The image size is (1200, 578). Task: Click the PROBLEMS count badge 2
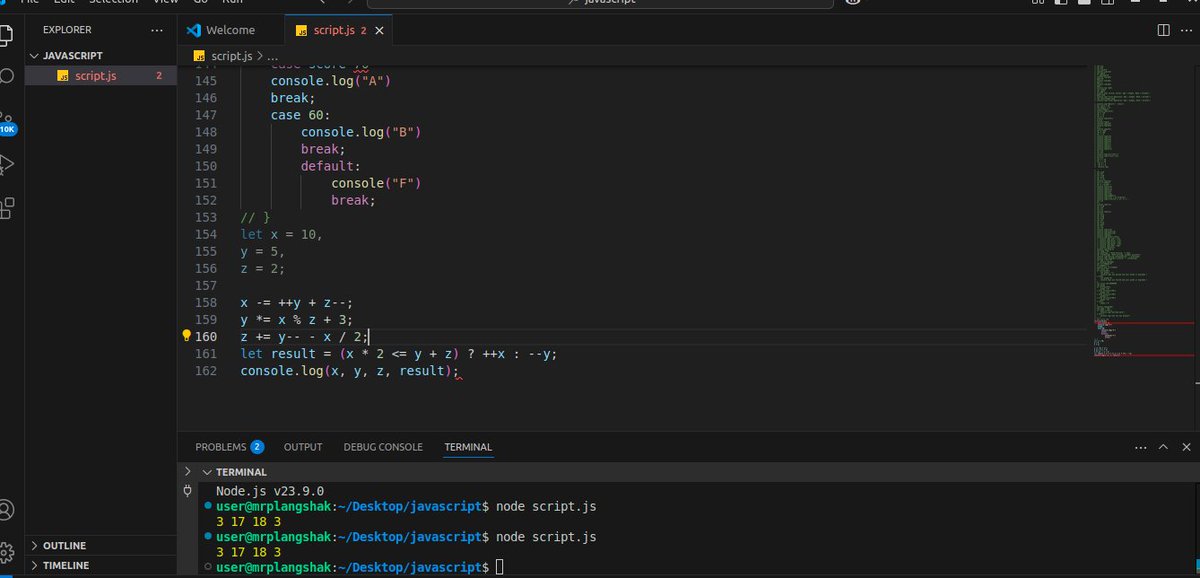tap(257, 447)
